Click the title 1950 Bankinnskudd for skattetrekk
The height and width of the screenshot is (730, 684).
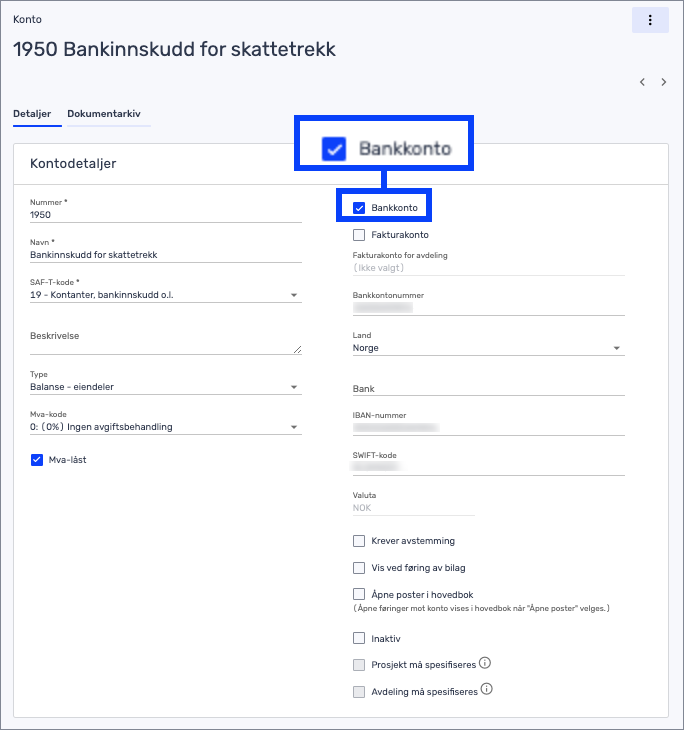coord(174,49)
